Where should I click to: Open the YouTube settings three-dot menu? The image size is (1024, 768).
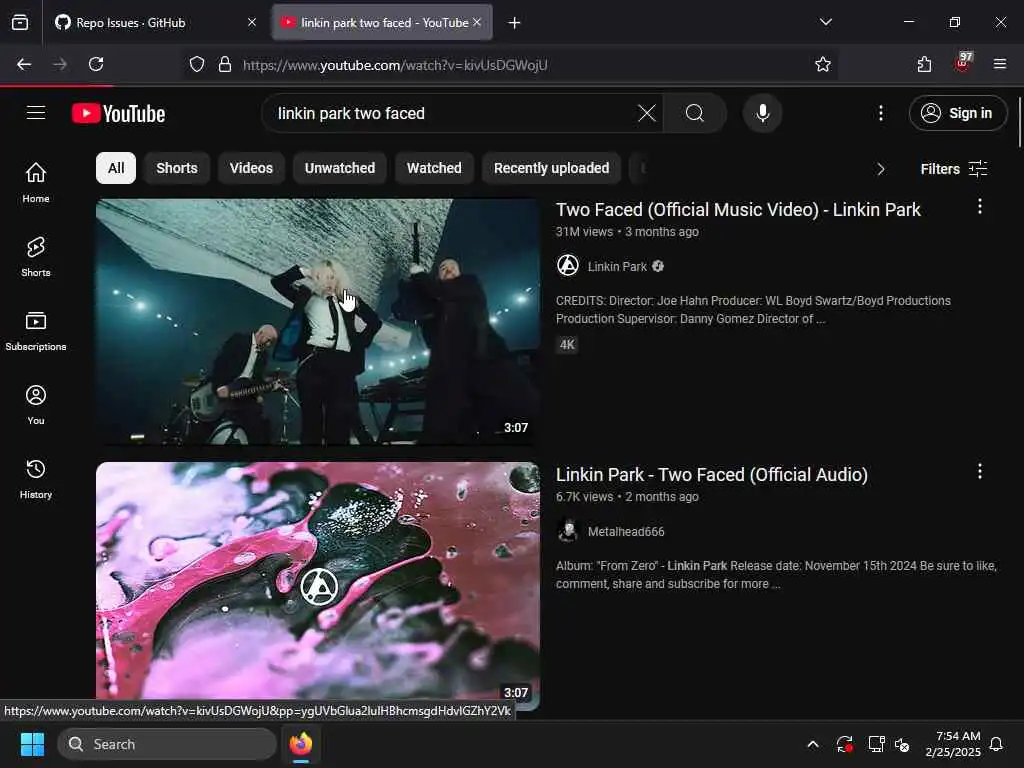(880, 113)
